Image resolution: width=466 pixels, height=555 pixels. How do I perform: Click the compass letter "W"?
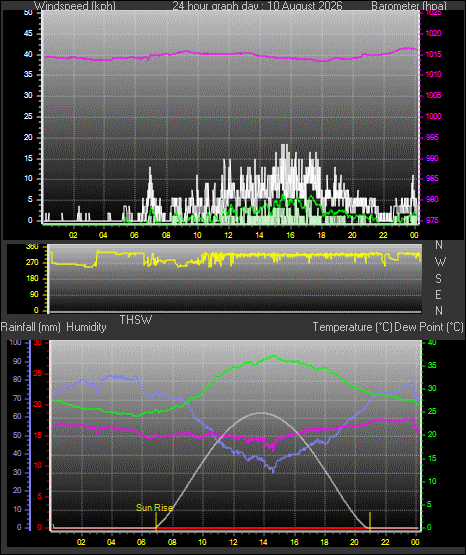[x=440, y=262]
